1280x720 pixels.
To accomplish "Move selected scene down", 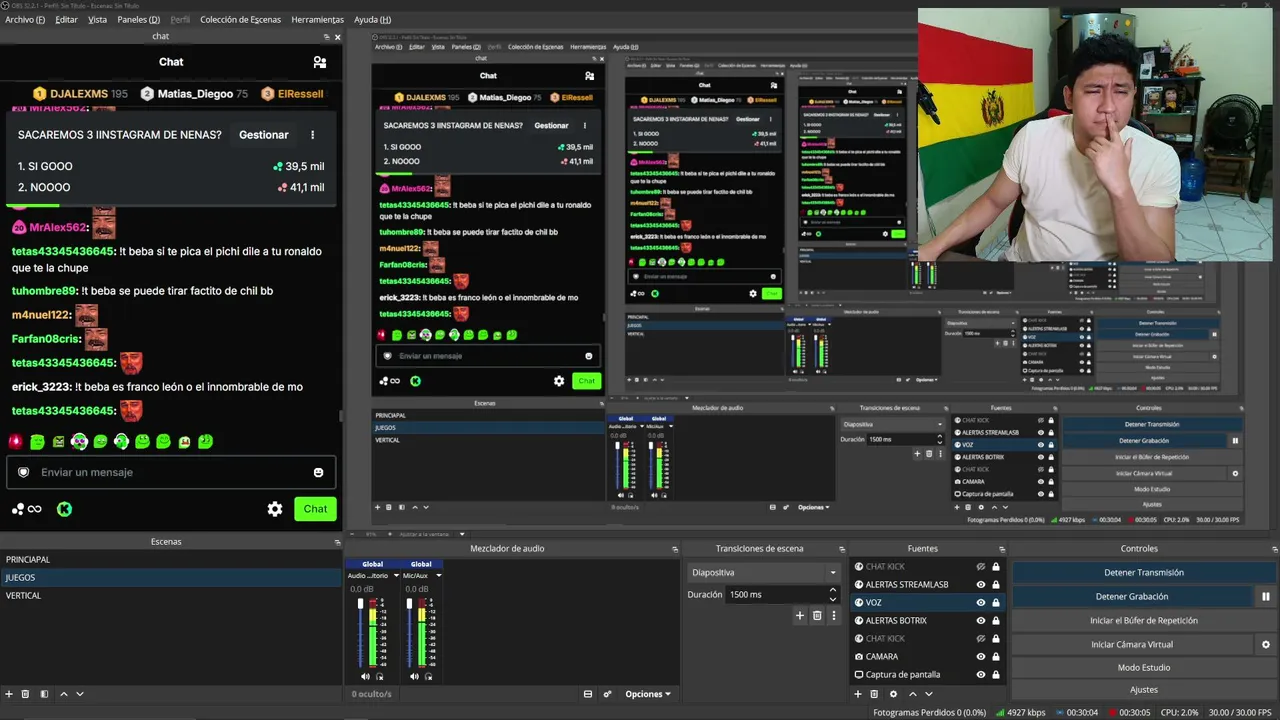I will (x=80, y=694).
